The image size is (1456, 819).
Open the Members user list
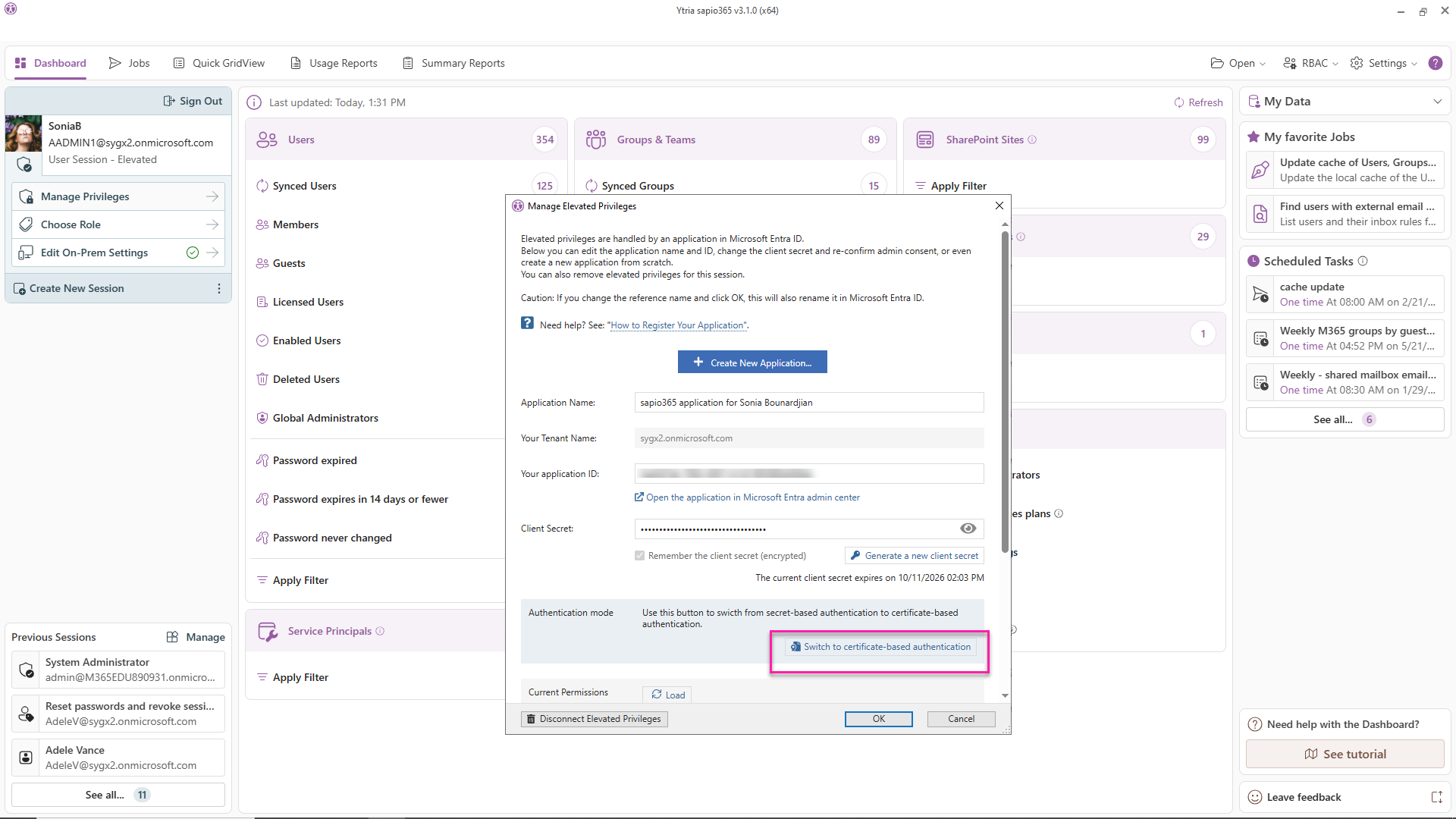(295, 224)
